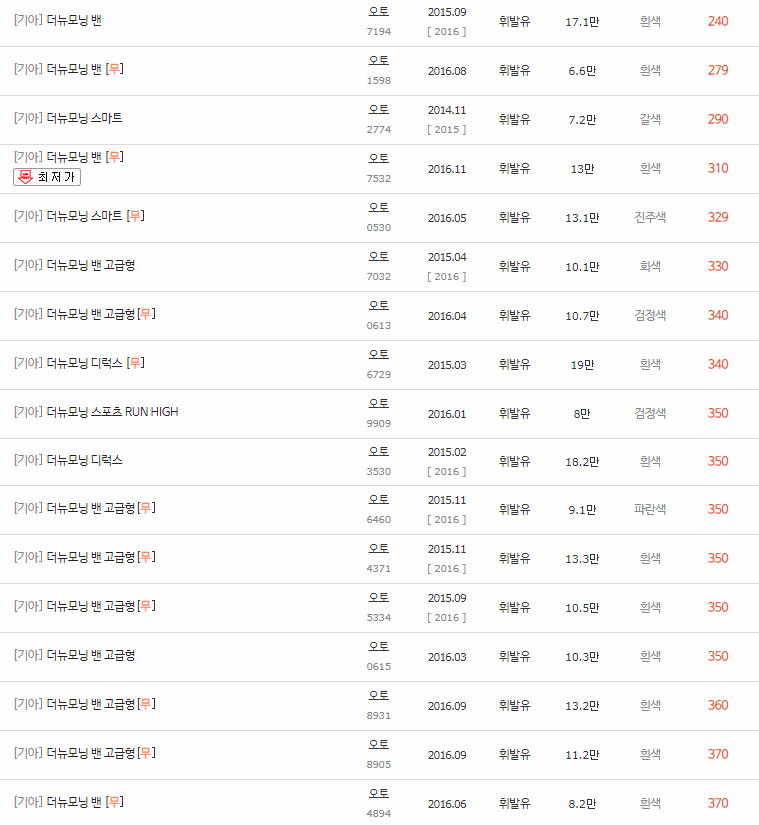This screenshot has height=825, width=759.
Task: Click the [무] tag on the 2016.08 밴 listing
Action: click(115, 69)
